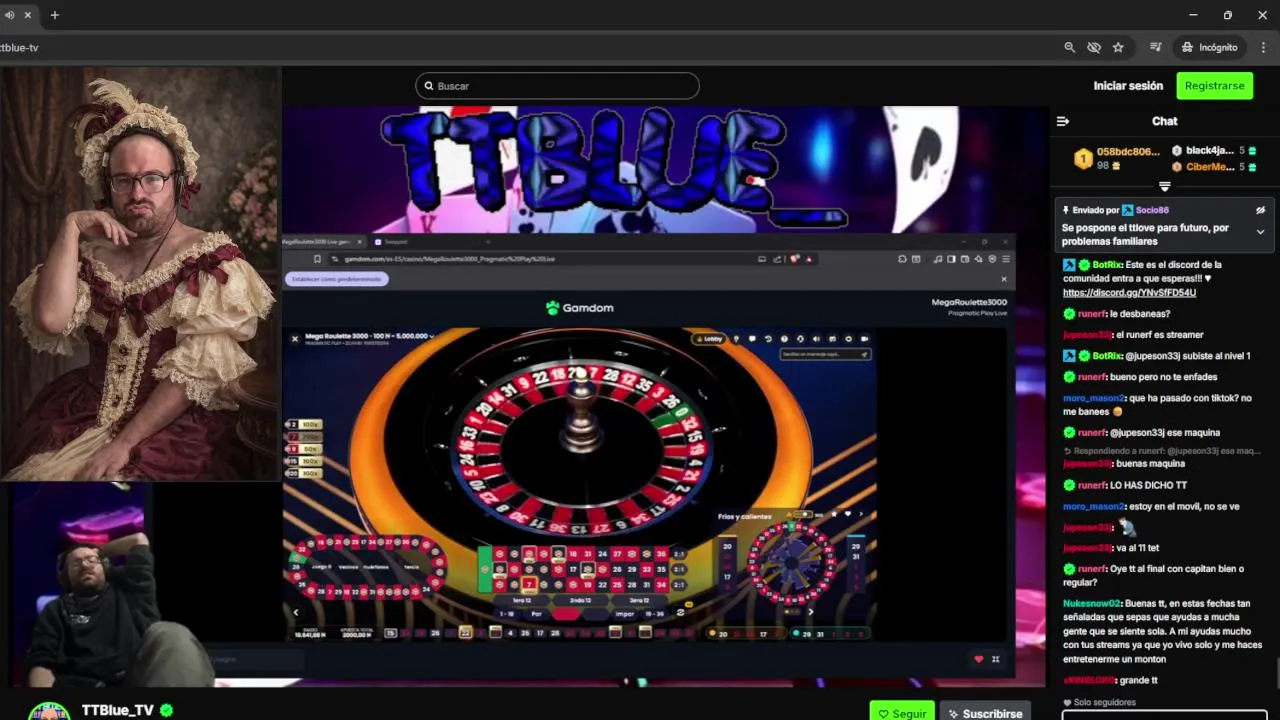Toggle fullscreen icon below game

[995, 659]
